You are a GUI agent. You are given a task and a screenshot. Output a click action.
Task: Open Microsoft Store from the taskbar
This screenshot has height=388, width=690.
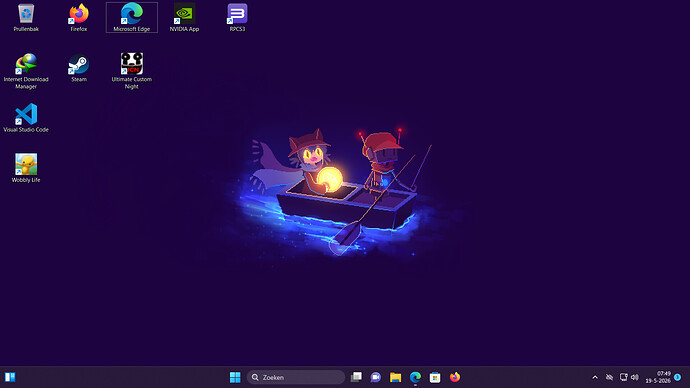[x=435, y=377]
